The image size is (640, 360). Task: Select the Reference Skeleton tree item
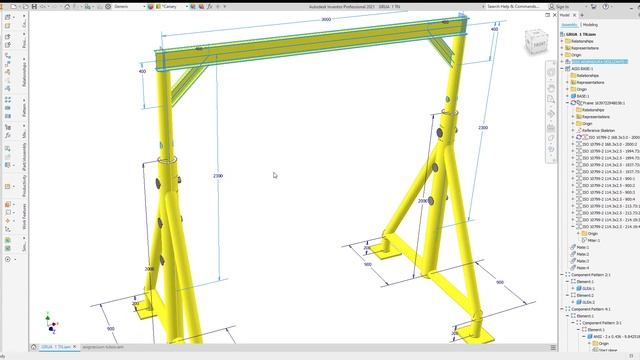(599, 130)
